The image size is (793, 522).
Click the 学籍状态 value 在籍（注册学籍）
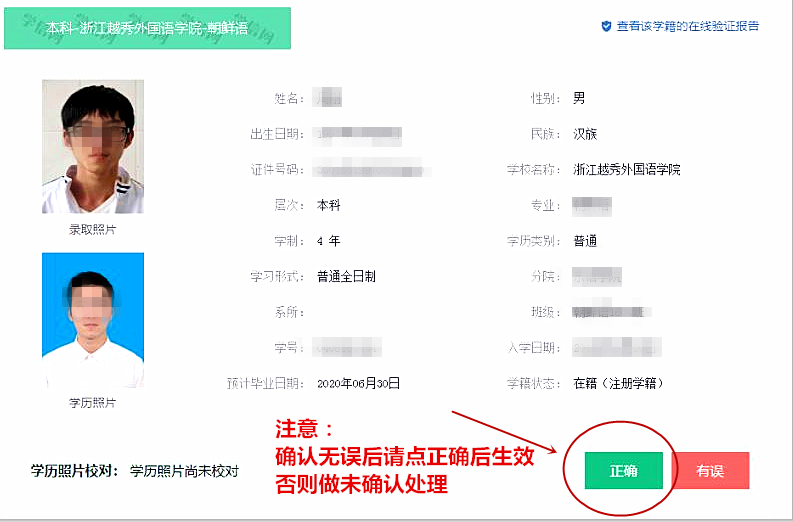[618, 383]
